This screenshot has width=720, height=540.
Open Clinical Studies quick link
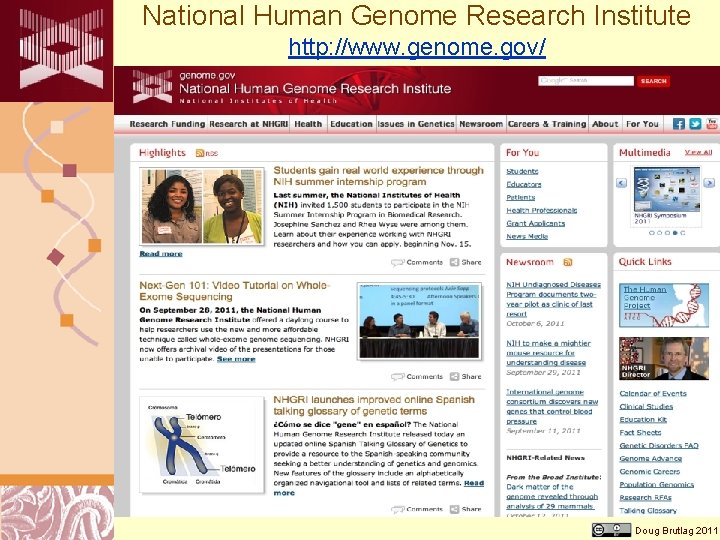click(x=646, y=406)
